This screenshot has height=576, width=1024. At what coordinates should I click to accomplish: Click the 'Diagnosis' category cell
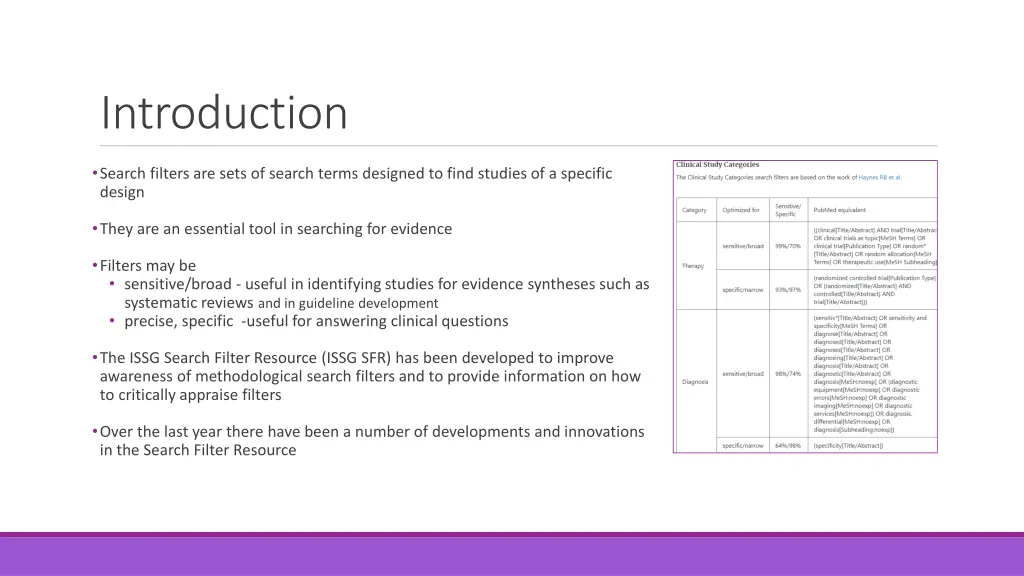tap(695, 382)
